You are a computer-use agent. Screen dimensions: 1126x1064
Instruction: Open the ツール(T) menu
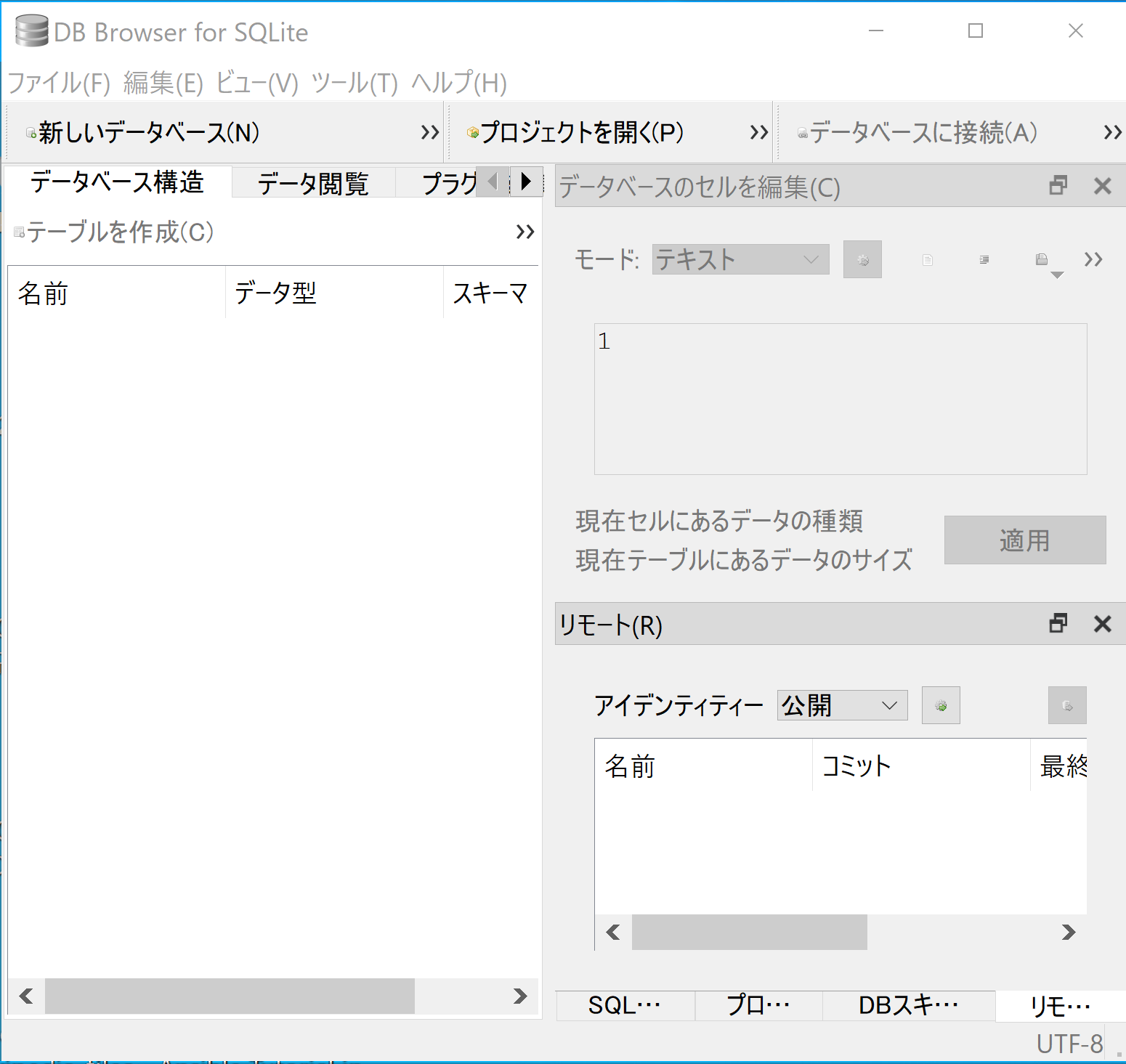pos(355,83)
